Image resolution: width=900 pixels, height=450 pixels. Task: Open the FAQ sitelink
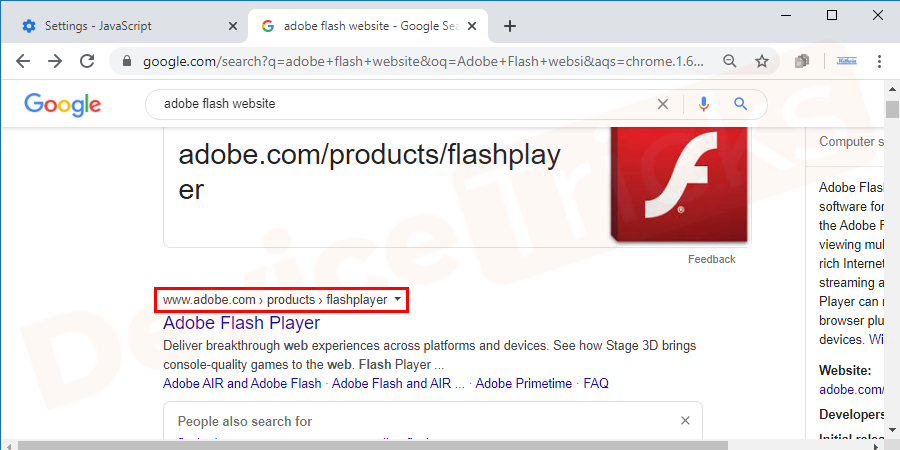point(596,383)
